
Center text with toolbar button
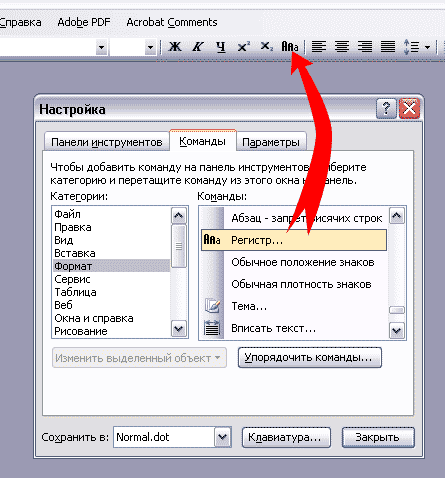coord(342,47)
